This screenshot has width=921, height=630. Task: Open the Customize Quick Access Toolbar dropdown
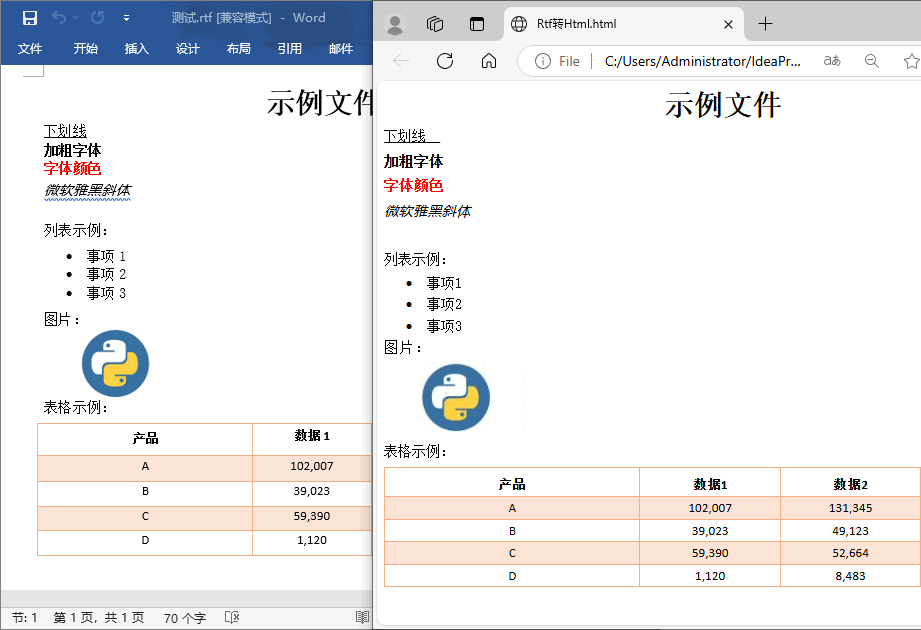click(126, 18)
